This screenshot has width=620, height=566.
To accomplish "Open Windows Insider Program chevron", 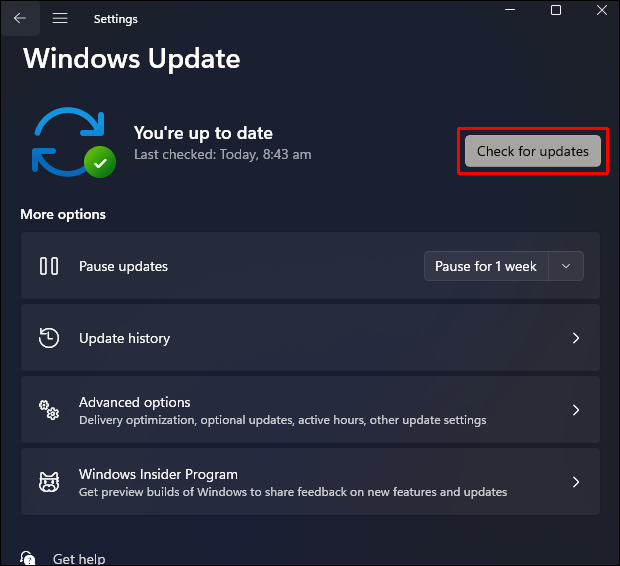I will pyautogui.click(x=576, y=482).
